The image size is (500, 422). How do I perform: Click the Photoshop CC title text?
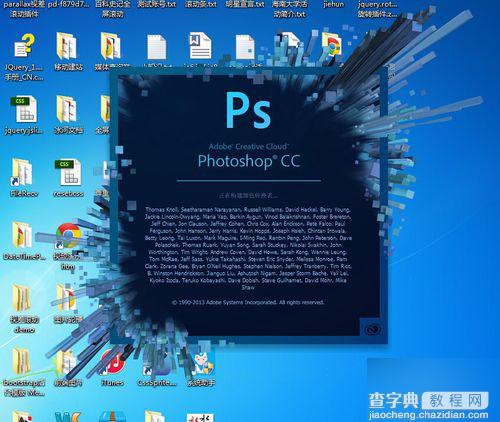(249, 161)
